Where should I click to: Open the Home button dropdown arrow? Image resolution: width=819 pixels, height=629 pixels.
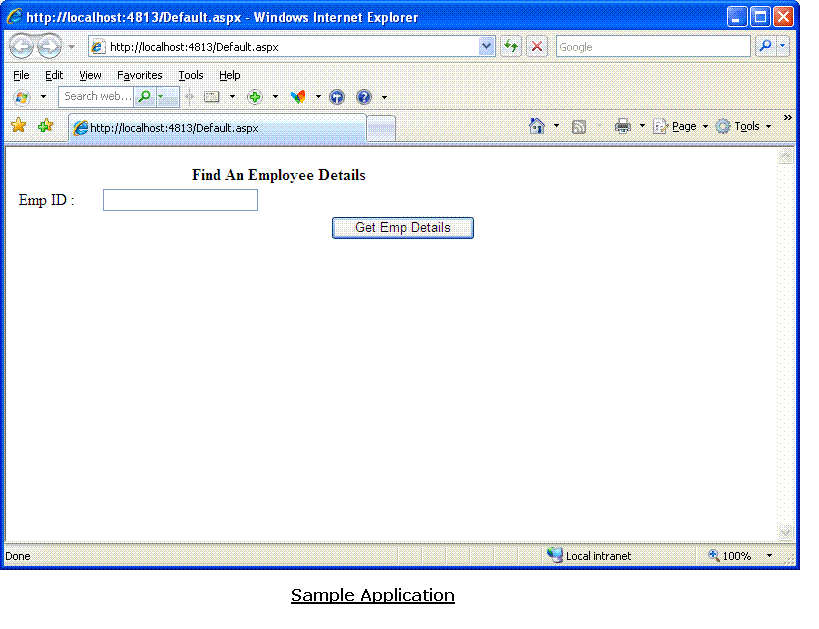[556, 126]
